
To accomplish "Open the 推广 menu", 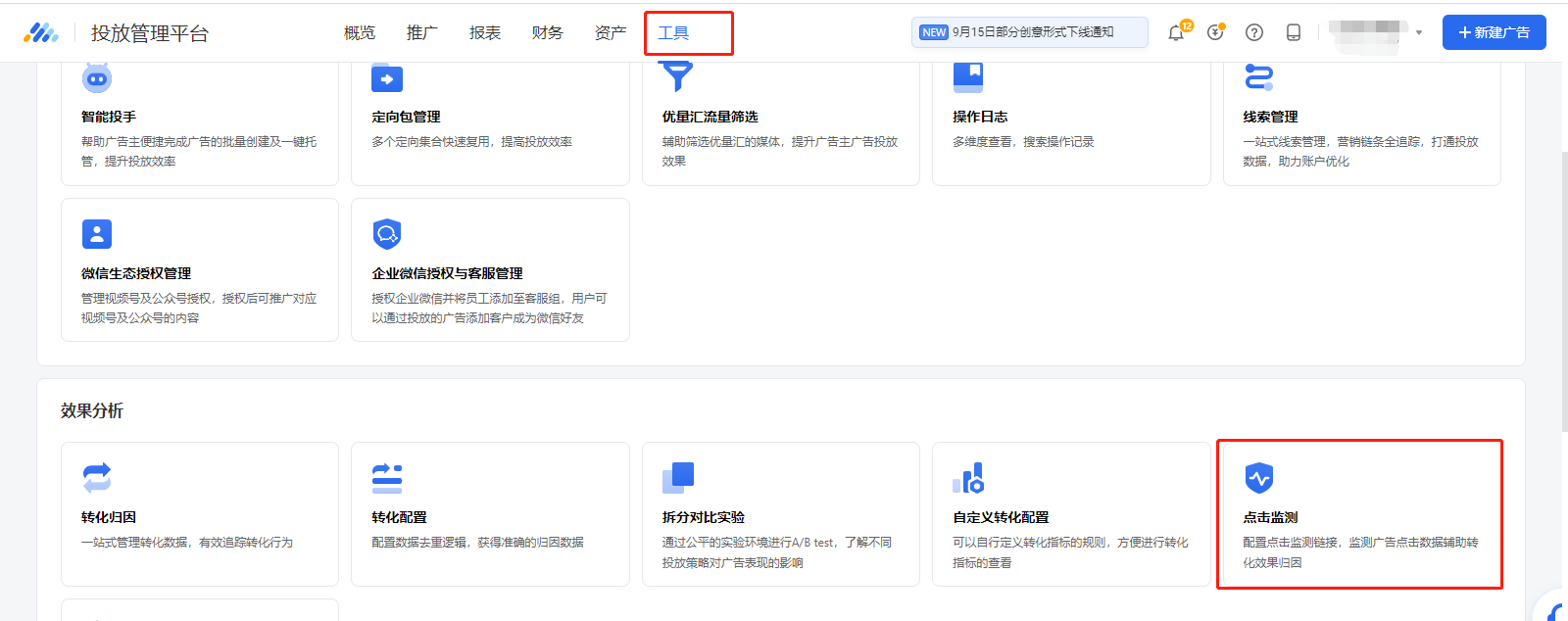I will click(x=422, y=32).
